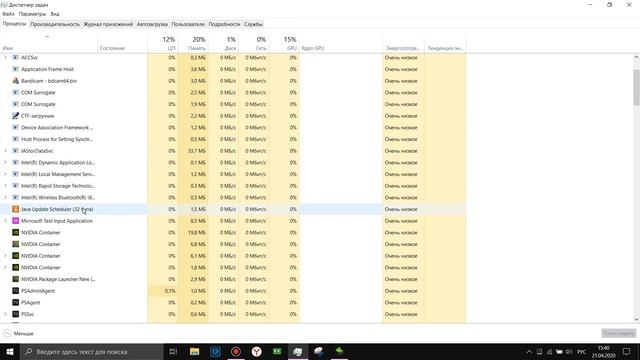Click the PSAdminAgent process icon
The height and width of the screenshot is (360, 640).
pos(16,291)
